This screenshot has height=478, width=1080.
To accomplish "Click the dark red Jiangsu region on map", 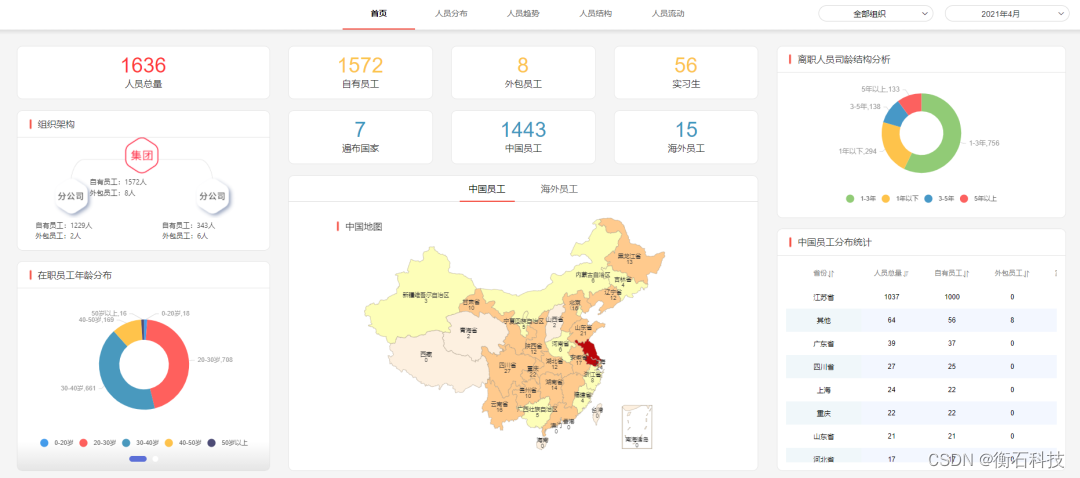I will (x=590, y=351).
